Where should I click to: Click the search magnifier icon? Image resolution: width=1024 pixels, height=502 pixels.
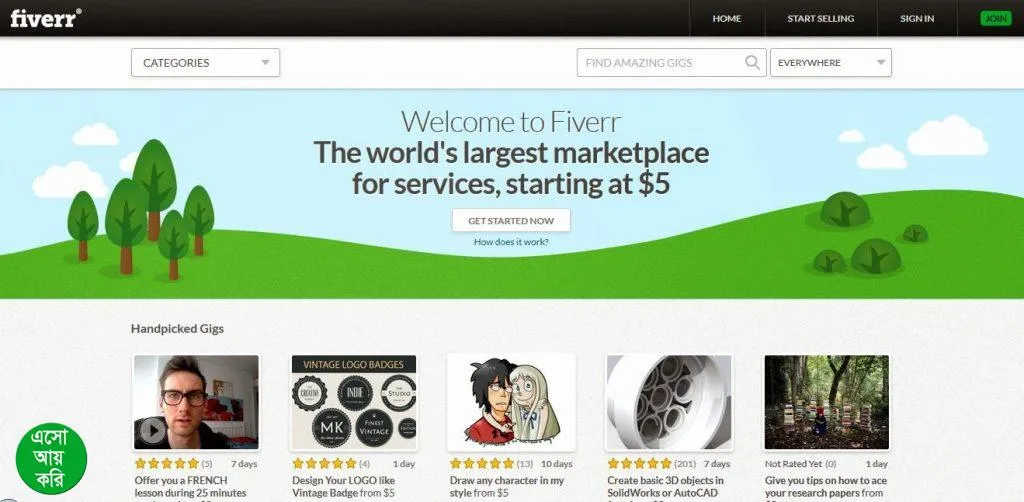(x=752, y=63)
